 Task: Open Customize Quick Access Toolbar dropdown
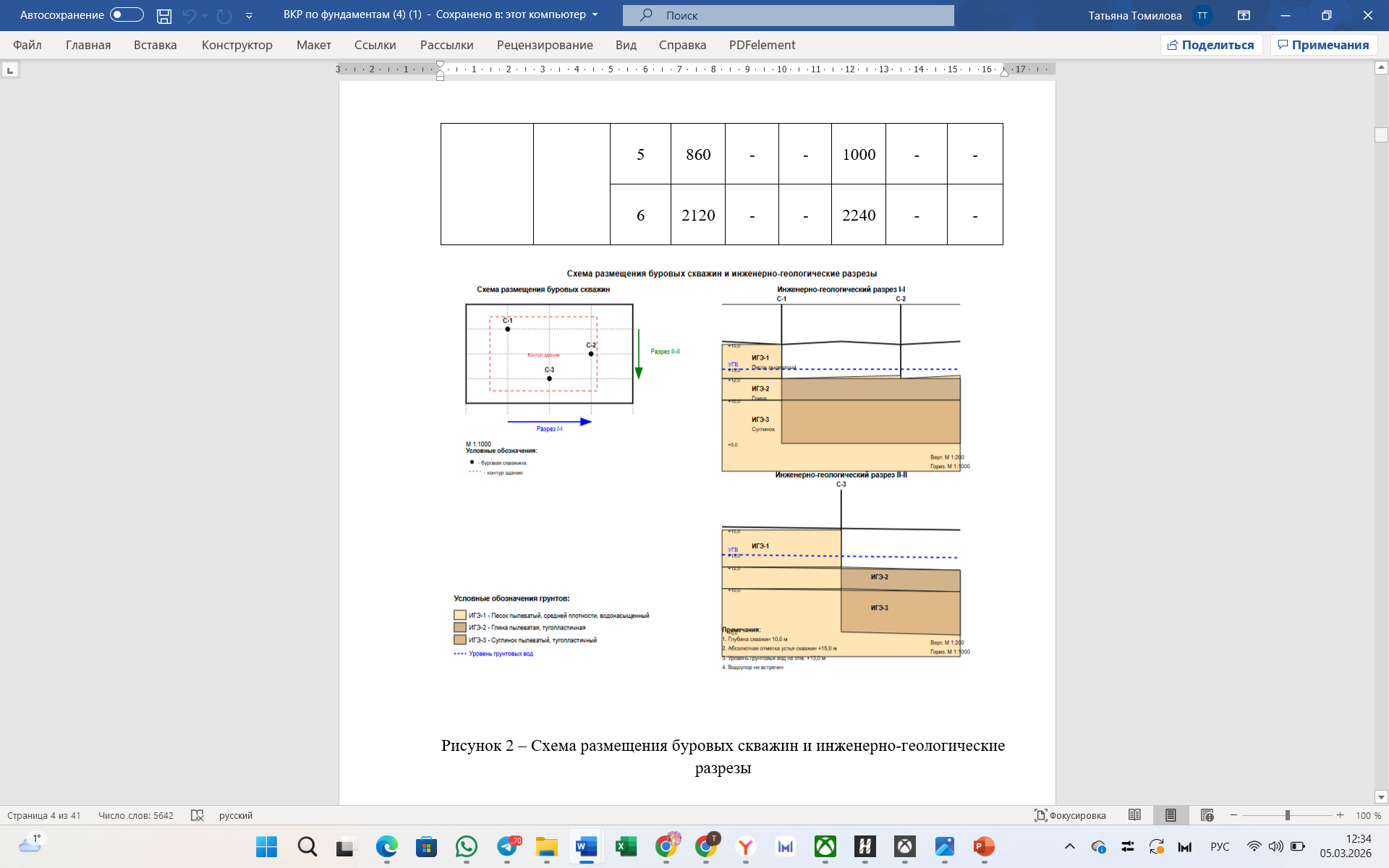(249, 15)
